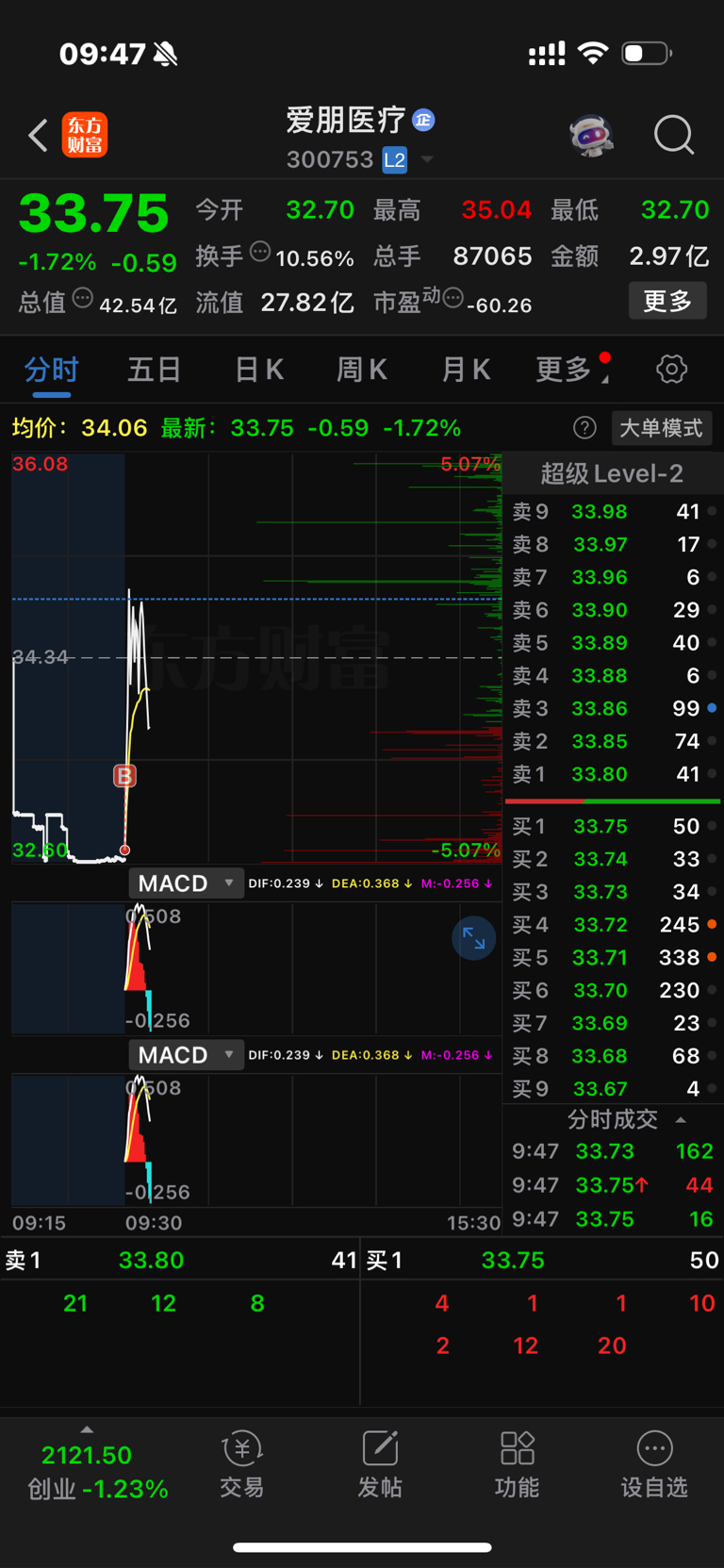Tap the 金额 2.97亿 value
Screen dimensions: 724x1568
click(668, 256)
